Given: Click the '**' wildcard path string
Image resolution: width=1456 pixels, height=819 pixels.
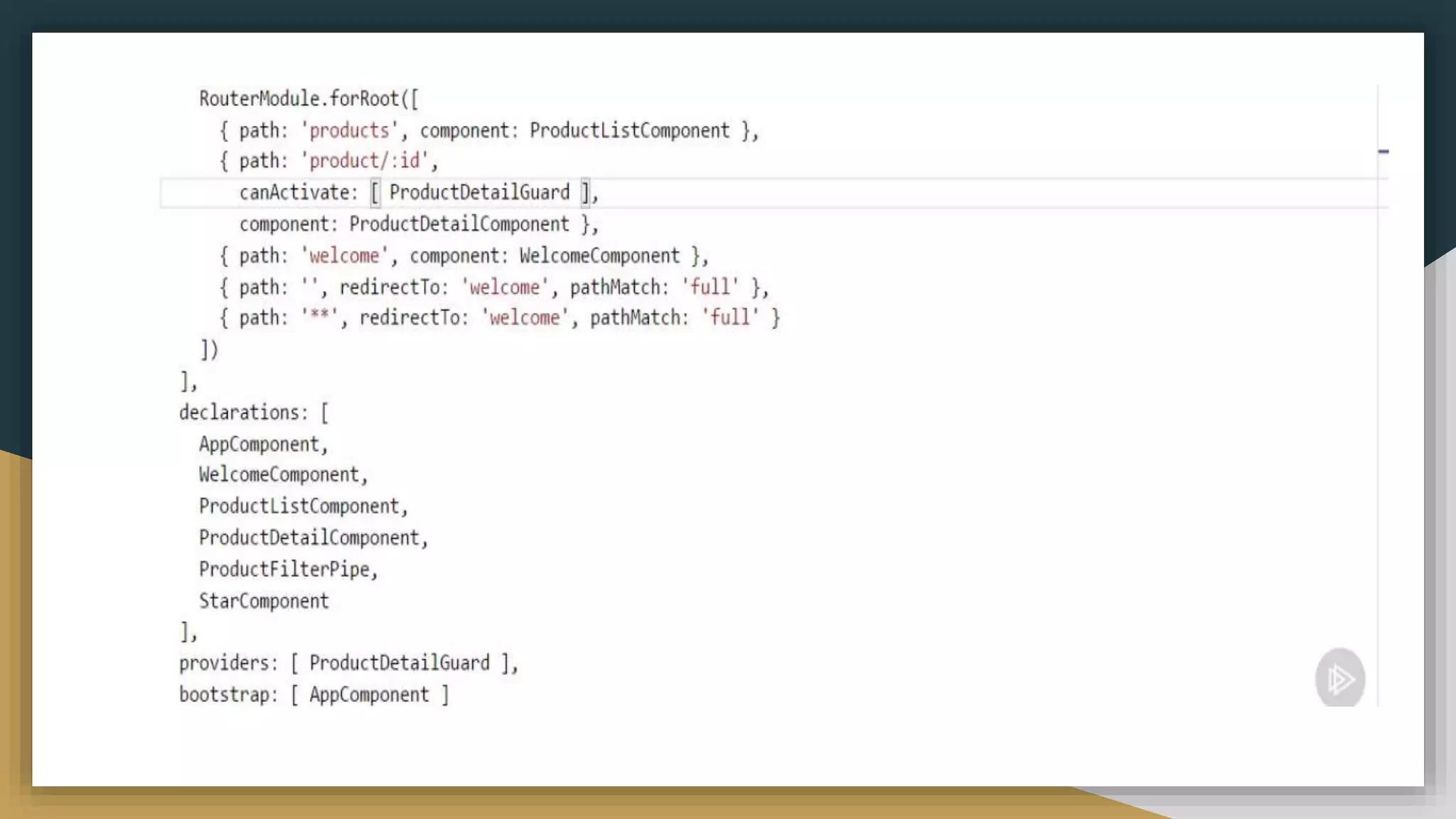Looking at the screenshot, I should click(x=319, y=316).
